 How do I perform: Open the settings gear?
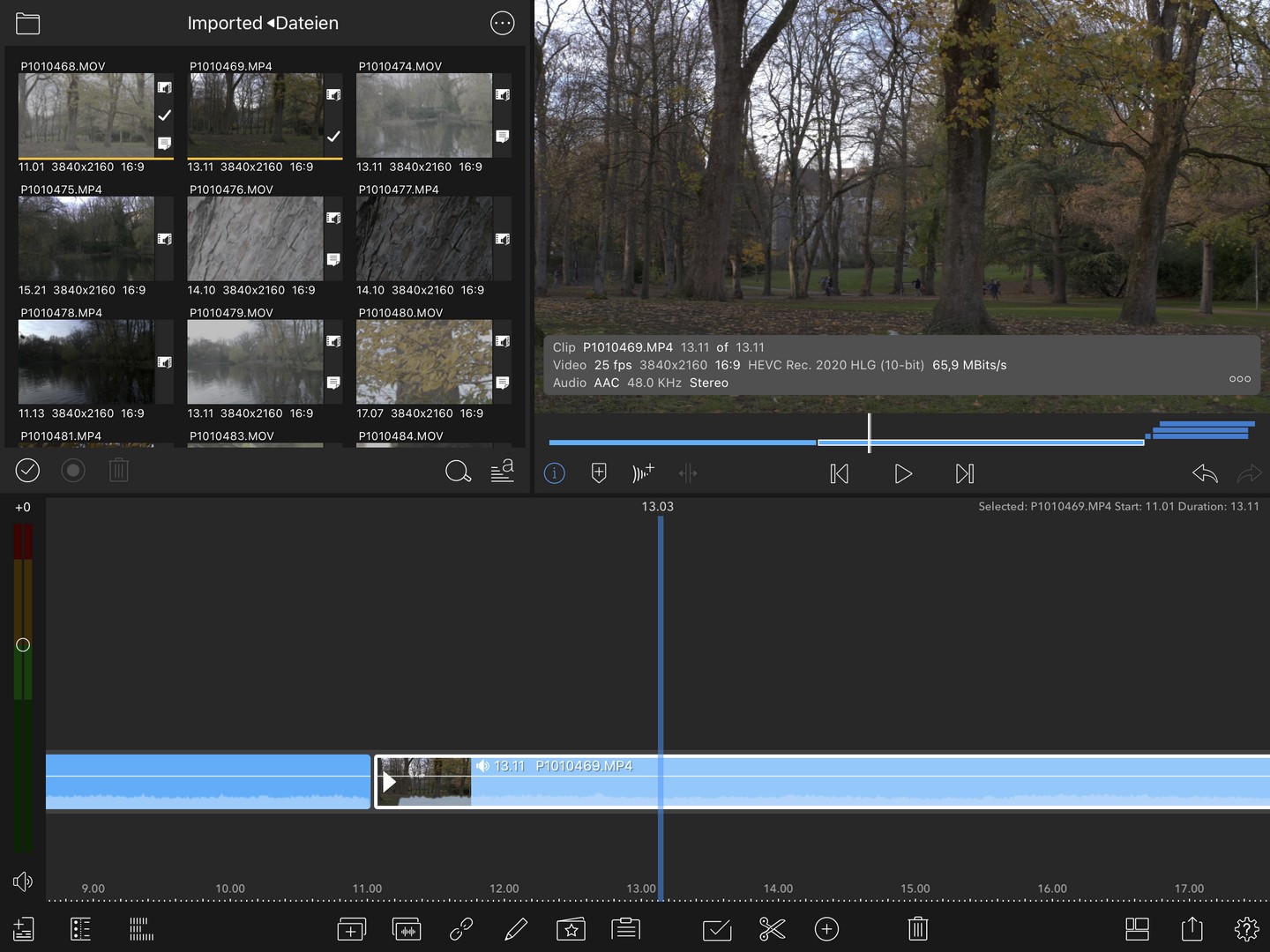pyautogui.click(x=1247, y=929)
